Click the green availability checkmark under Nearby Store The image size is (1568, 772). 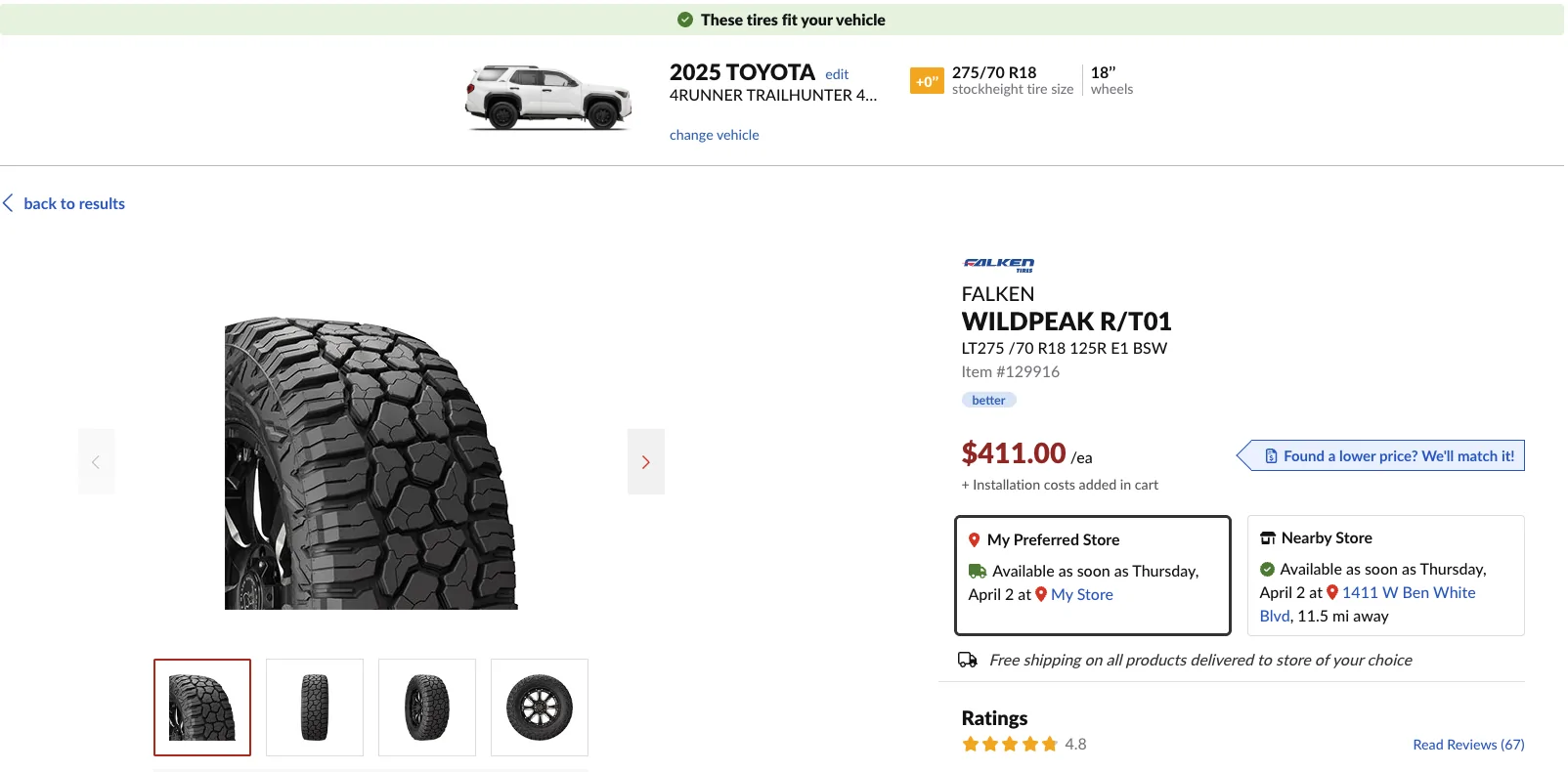click(x=1268, y=569)
